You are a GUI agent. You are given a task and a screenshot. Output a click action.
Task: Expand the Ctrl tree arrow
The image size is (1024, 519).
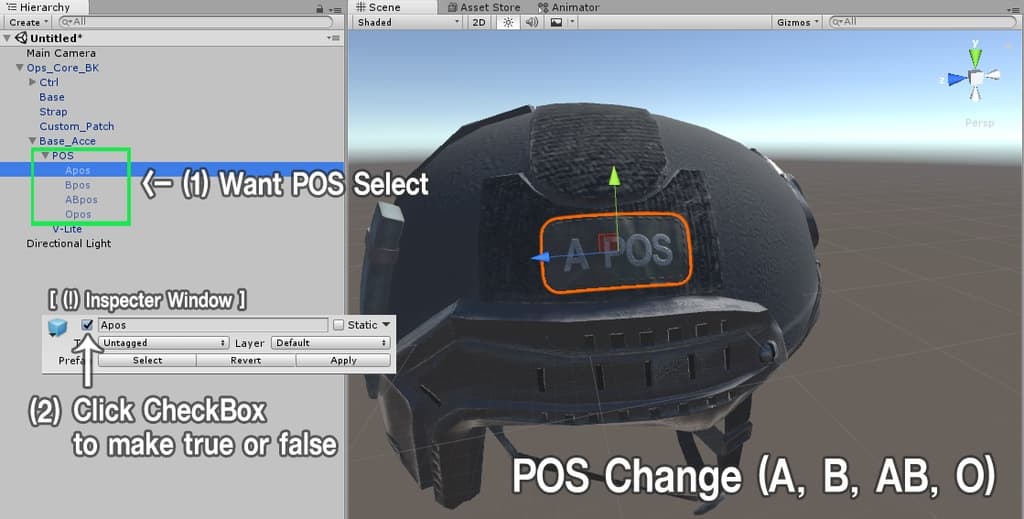33,82
